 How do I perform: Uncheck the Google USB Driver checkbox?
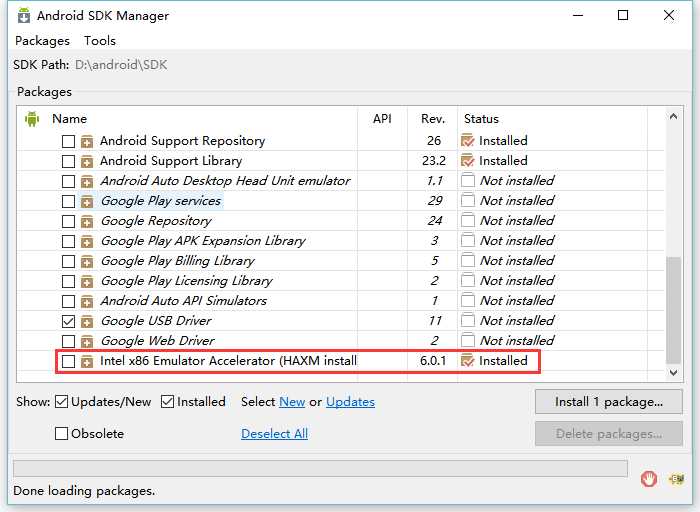coord(68,321)
